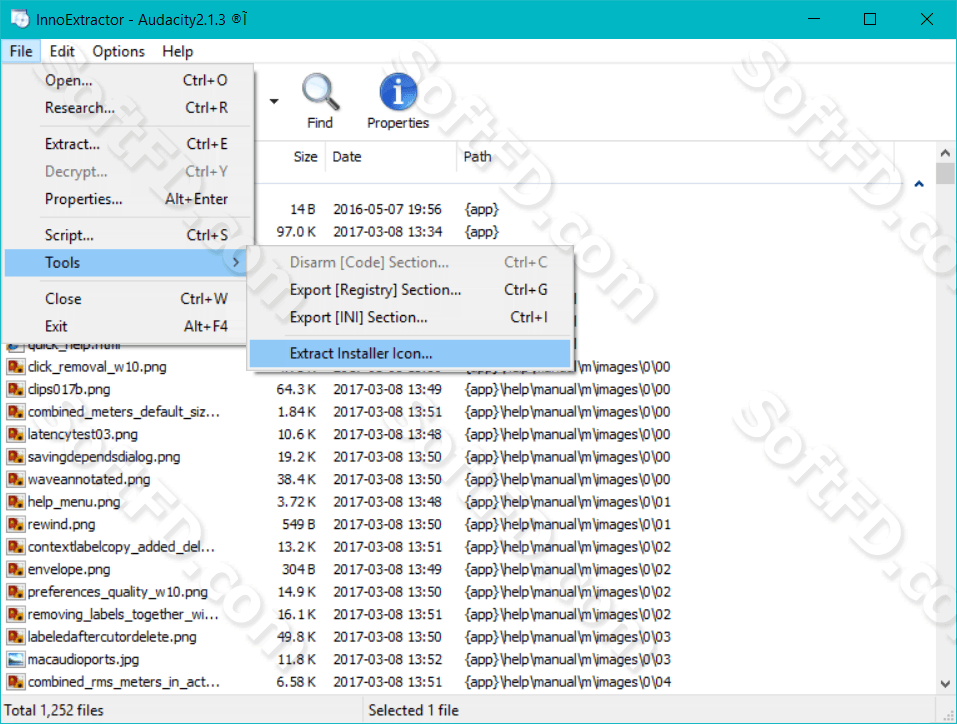Select the clips017b.png file icon

(x=15, y=389)
